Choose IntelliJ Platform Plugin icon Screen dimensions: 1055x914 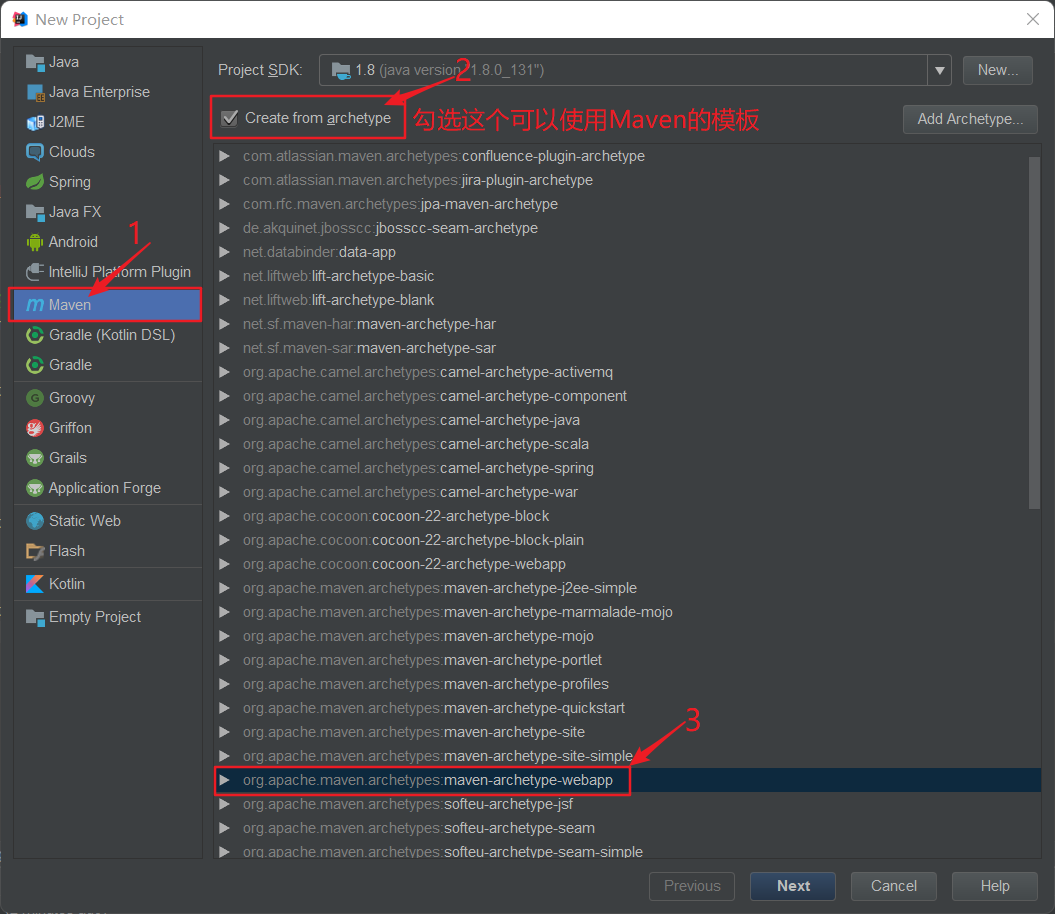[x=35, y=272]
